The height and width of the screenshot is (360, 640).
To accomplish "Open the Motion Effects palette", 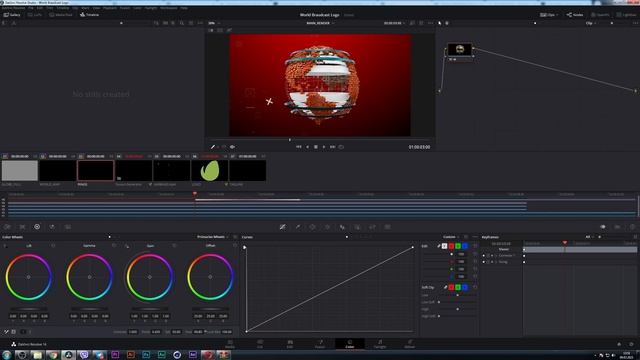I will [68, 227].
